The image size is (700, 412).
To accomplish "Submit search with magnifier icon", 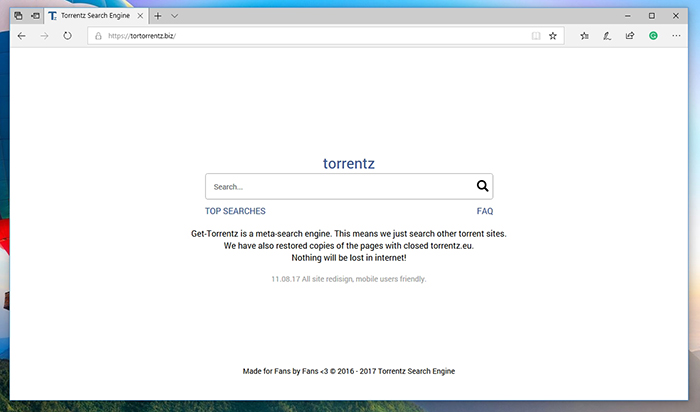I will click(x=482, y=186).
